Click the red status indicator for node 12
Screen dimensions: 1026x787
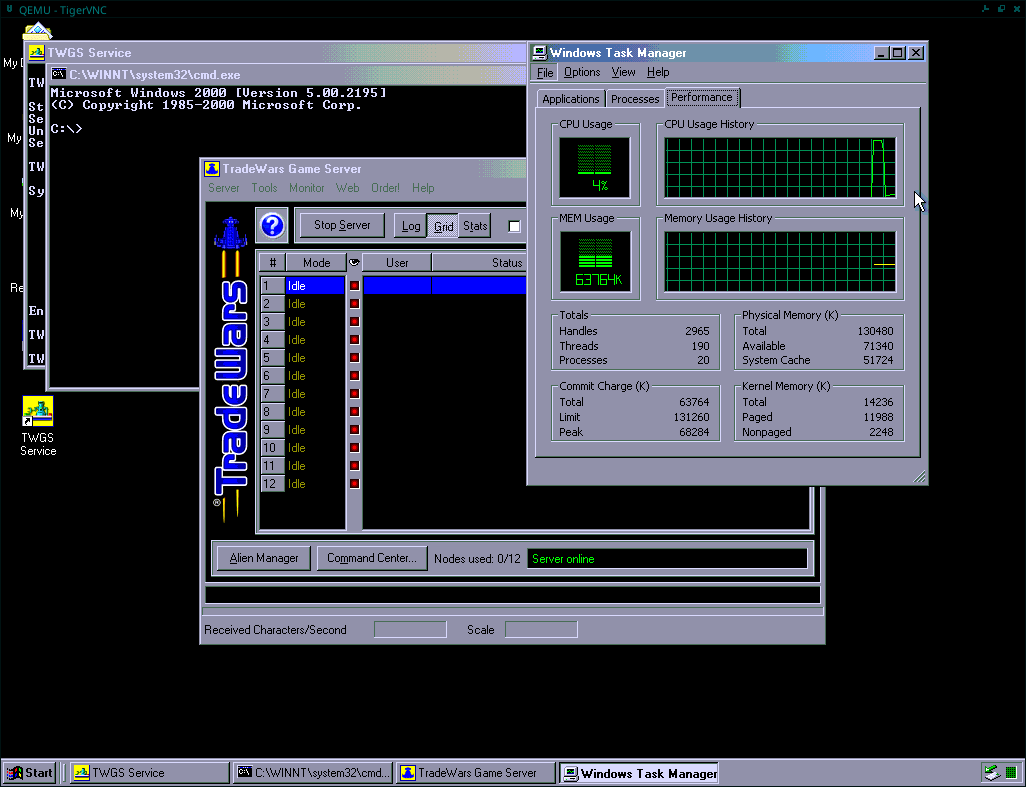click(355, 483)
